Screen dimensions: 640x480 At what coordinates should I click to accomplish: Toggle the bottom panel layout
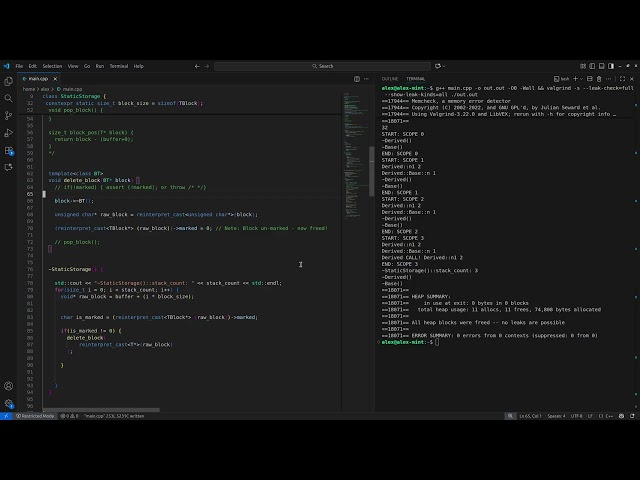pyautogui.click(x=602, y=66)
